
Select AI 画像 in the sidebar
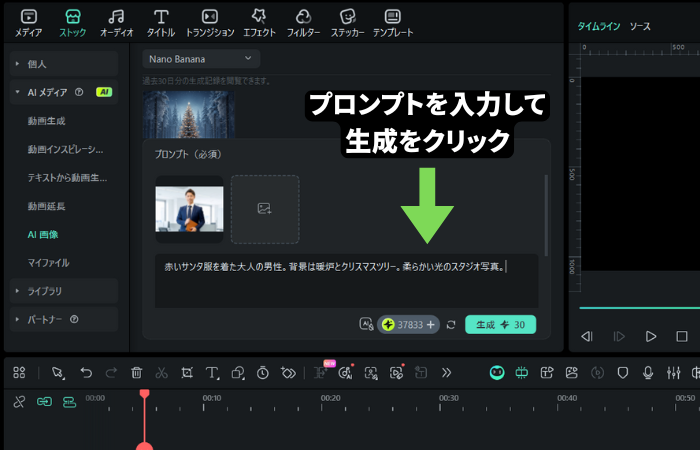(43, 234)
